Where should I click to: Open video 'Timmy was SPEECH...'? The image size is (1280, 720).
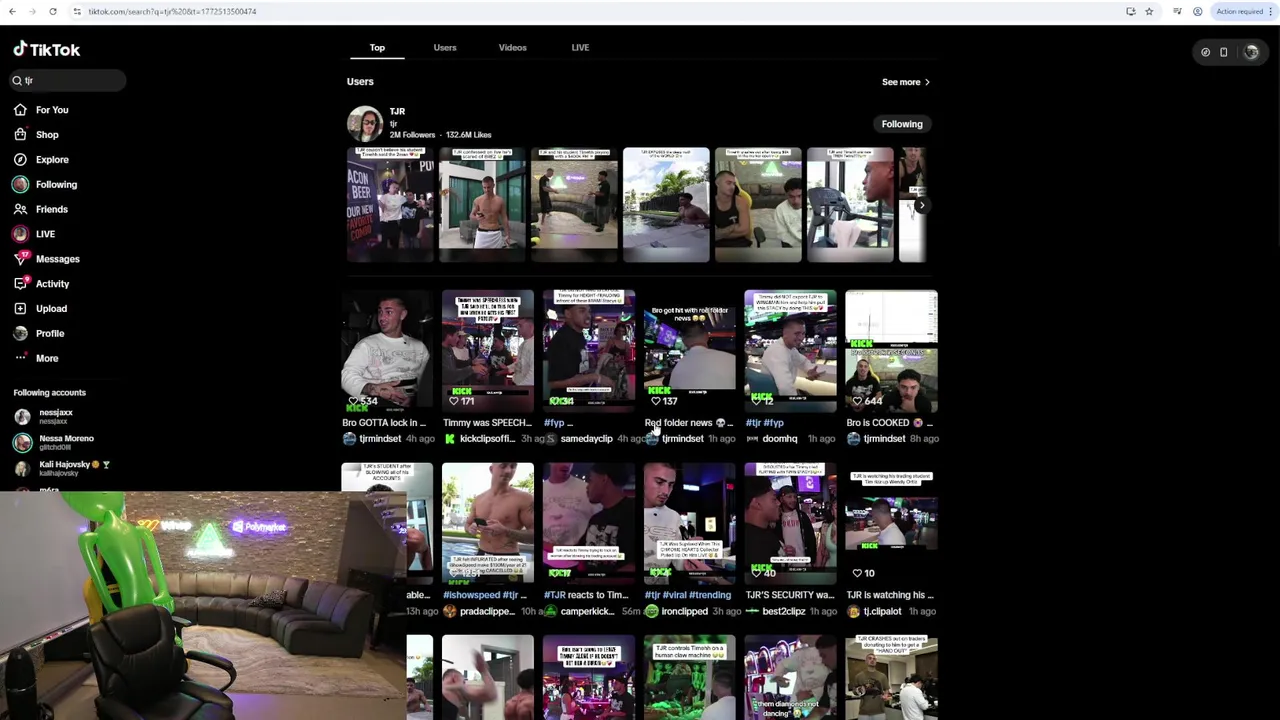488,351
